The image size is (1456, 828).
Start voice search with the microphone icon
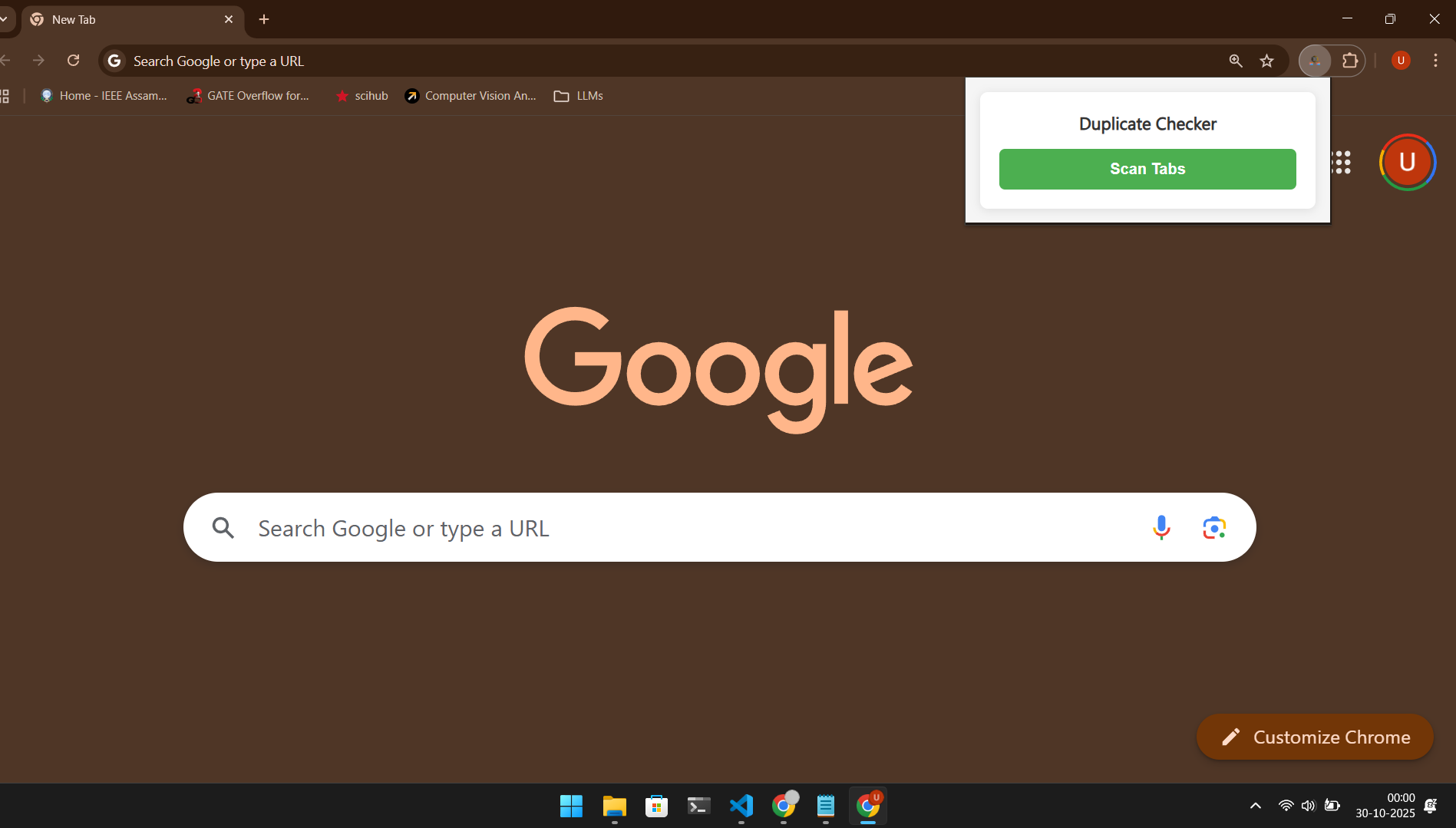pos(1161,527)
